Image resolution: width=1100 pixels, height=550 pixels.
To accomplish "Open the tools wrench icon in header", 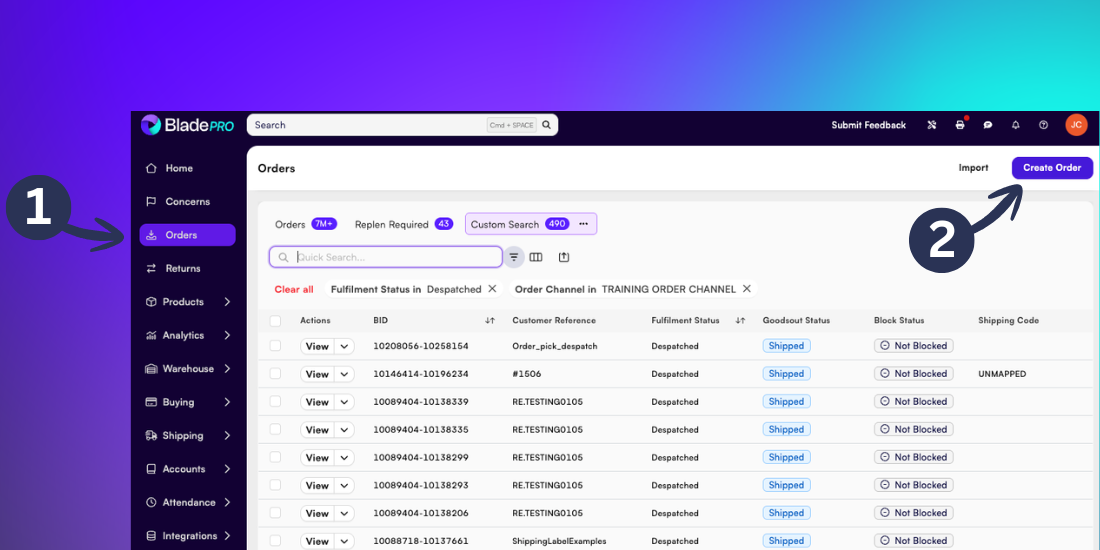I will click(932, 125).
